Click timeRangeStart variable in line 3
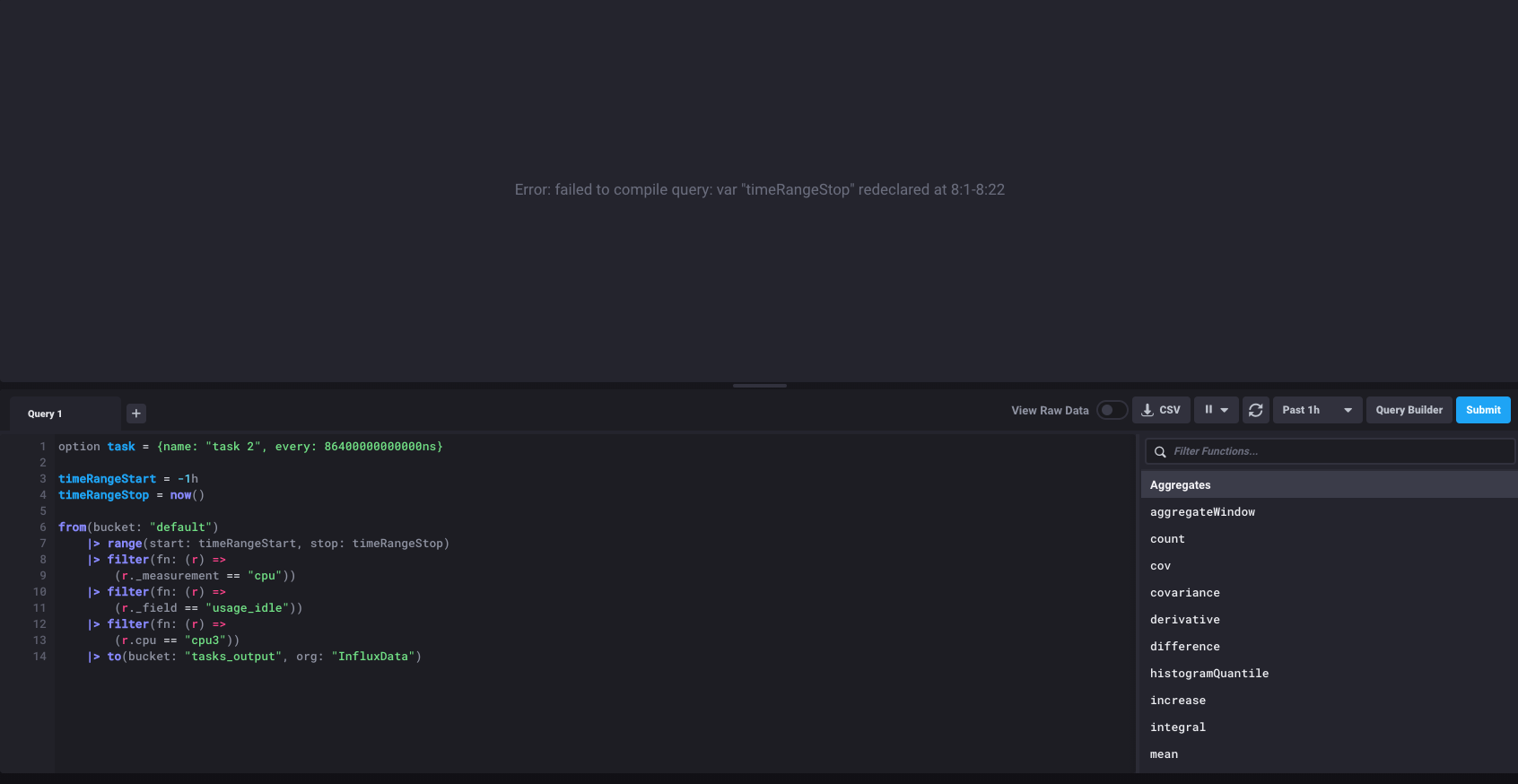 [107, 479]
